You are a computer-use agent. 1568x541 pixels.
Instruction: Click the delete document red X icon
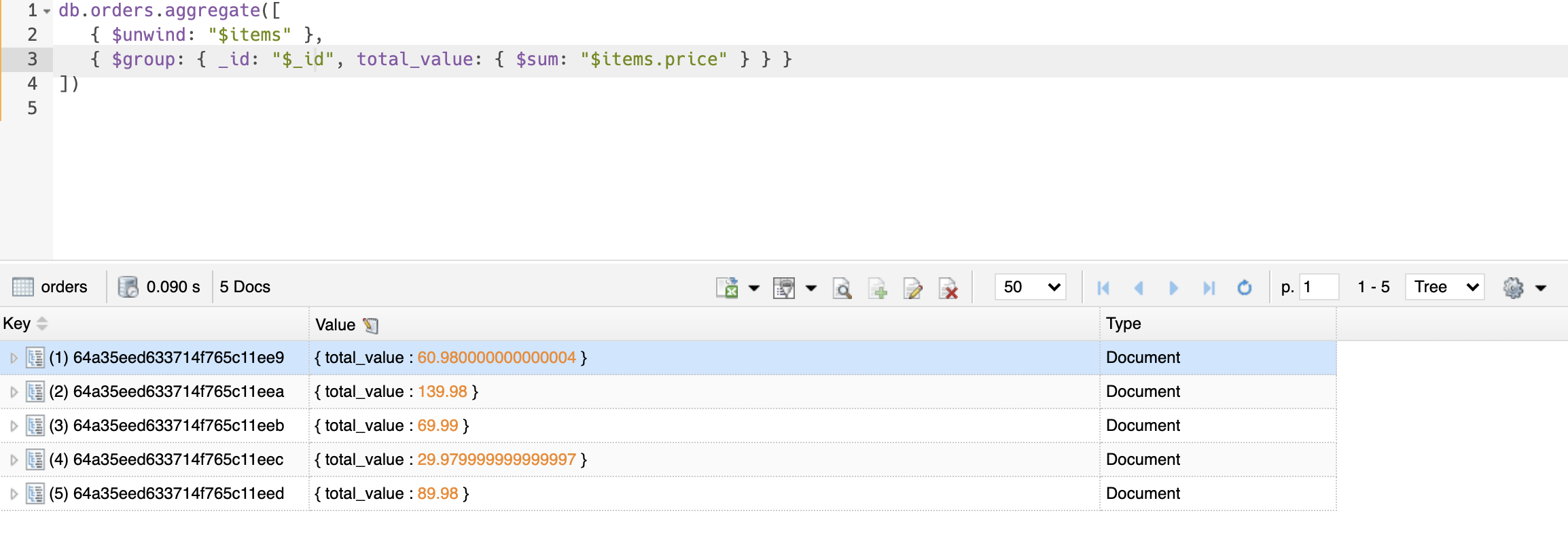(948, 288)
